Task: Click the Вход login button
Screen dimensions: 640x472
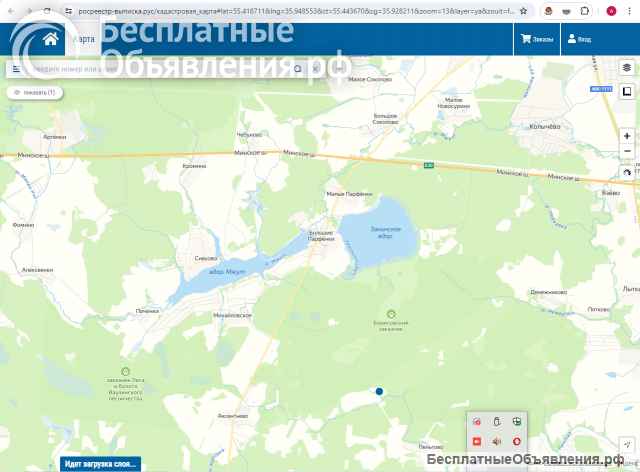Action: (x=579, y=39)
